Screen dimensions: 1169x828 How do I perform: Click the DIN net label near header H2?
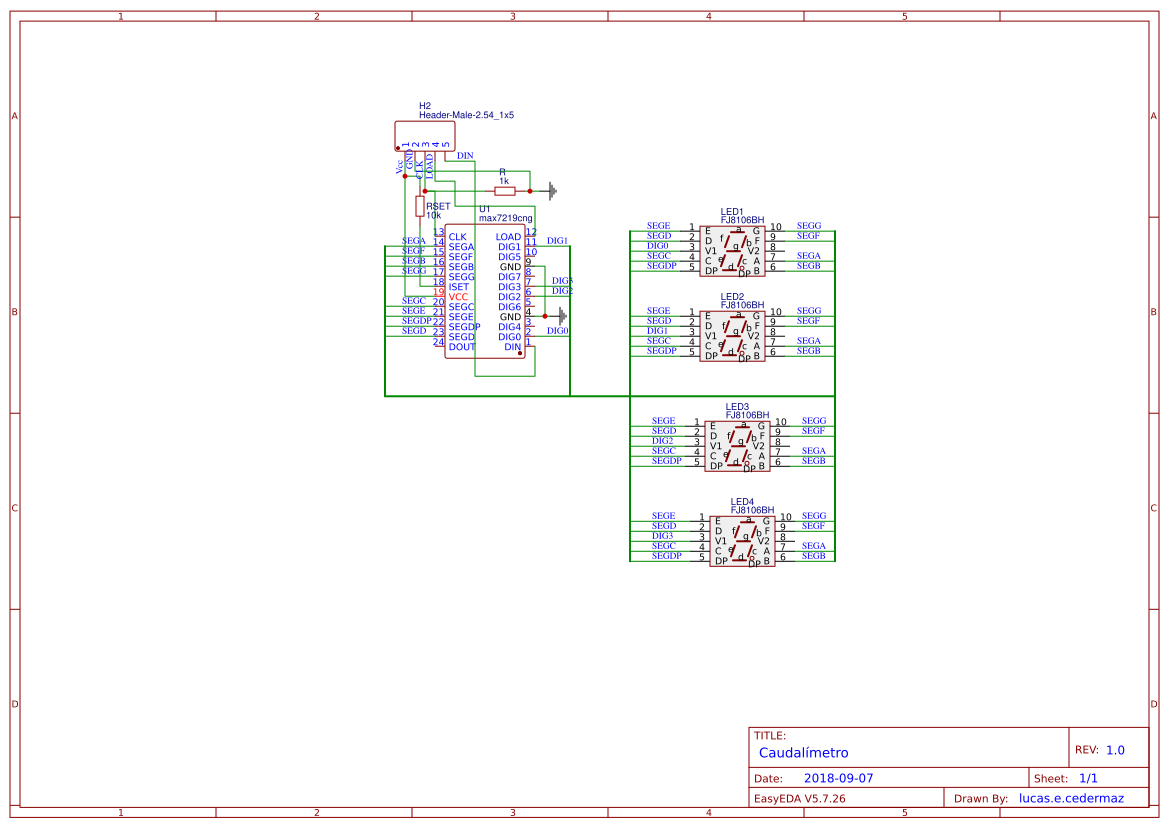click(x=463, y=156)
